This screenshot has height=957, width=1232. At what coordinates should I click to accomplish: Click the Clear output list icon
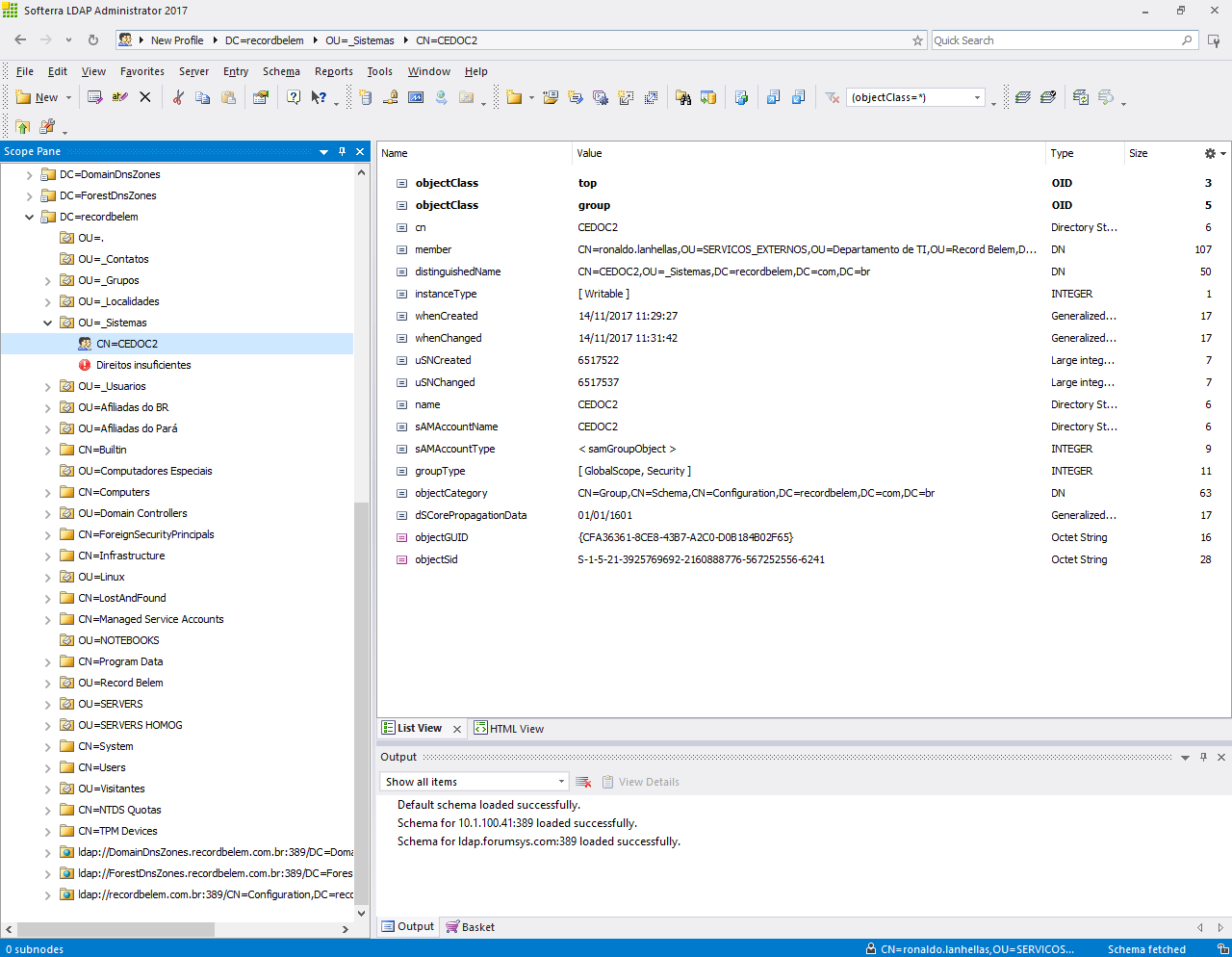(582, 782)
